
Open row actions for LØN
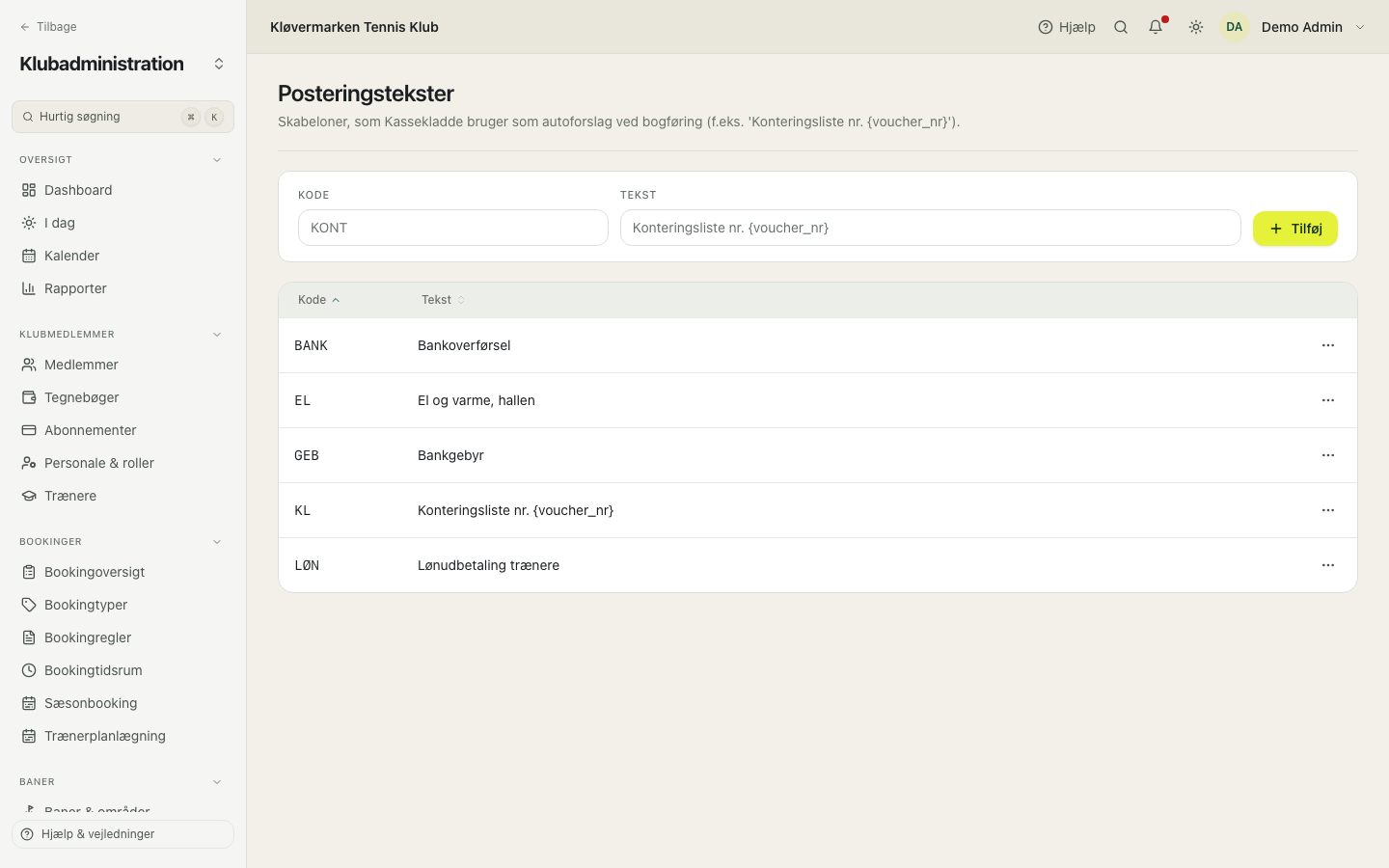pyautogui.click(x=1328, y=565)
